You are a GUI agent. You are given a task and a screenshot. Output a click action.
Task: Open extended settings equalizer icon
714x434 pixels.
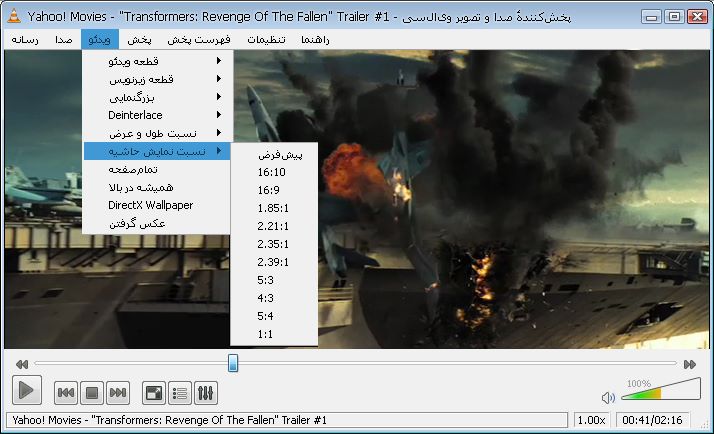206,393
